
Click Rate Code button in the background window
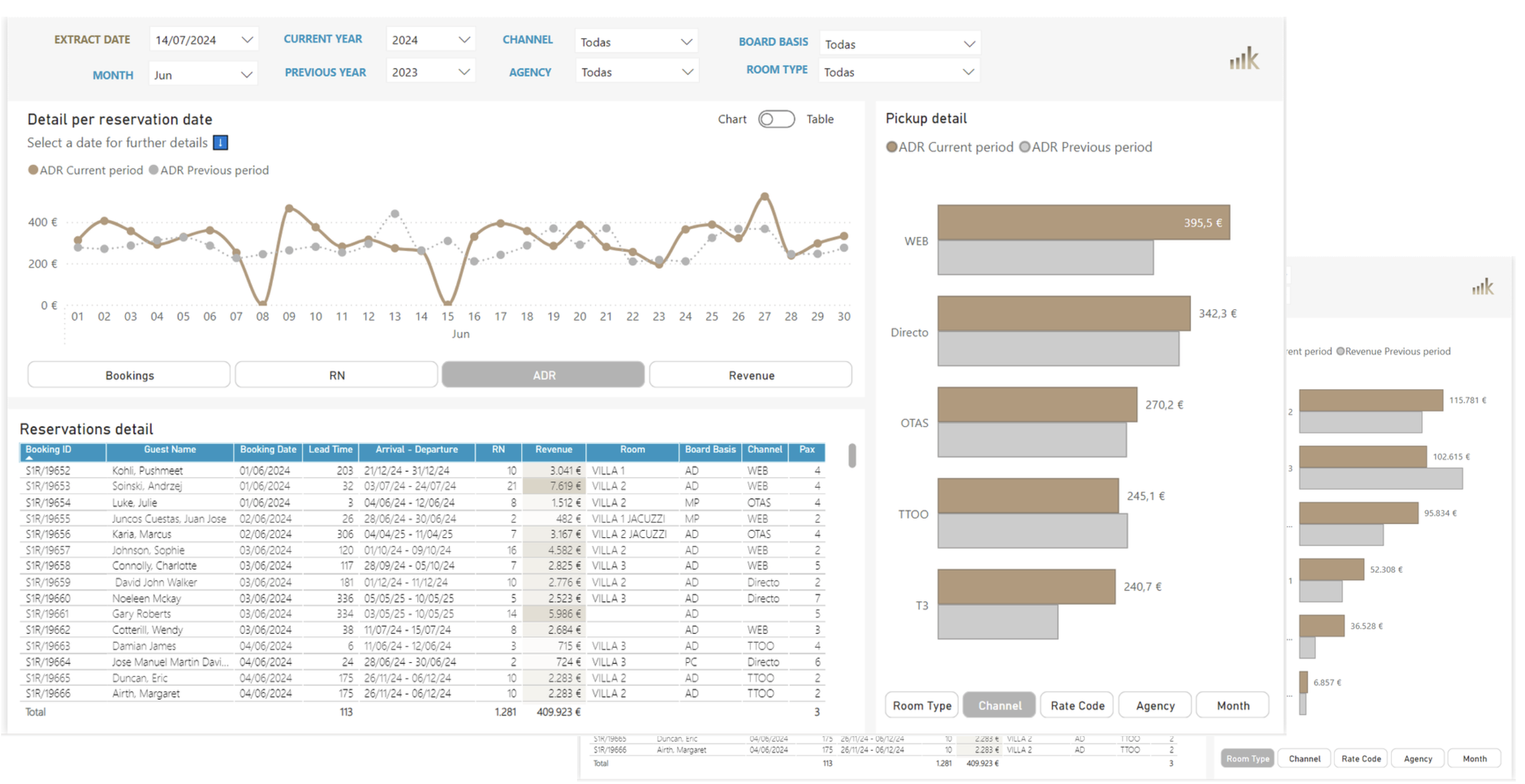[x=1361, y=759]
